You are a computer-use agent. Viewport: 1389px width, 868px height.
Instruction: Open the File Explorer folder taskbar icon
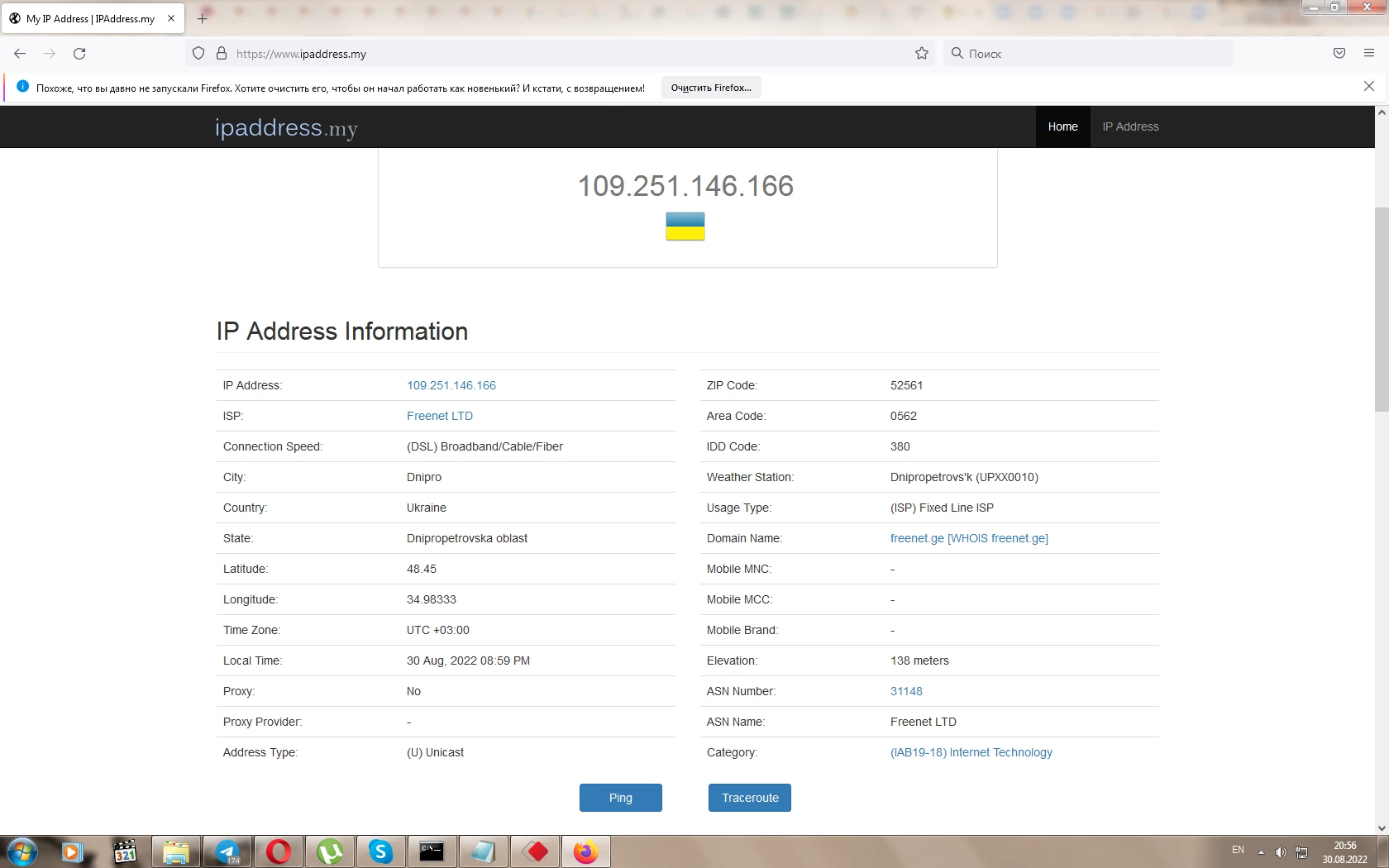click(175, 851)
